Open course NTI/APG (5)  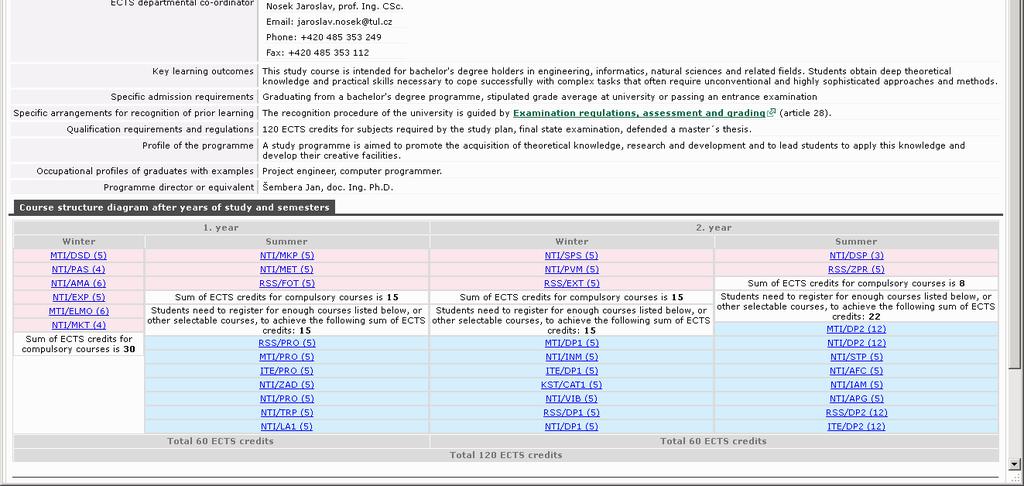point(856,398)
